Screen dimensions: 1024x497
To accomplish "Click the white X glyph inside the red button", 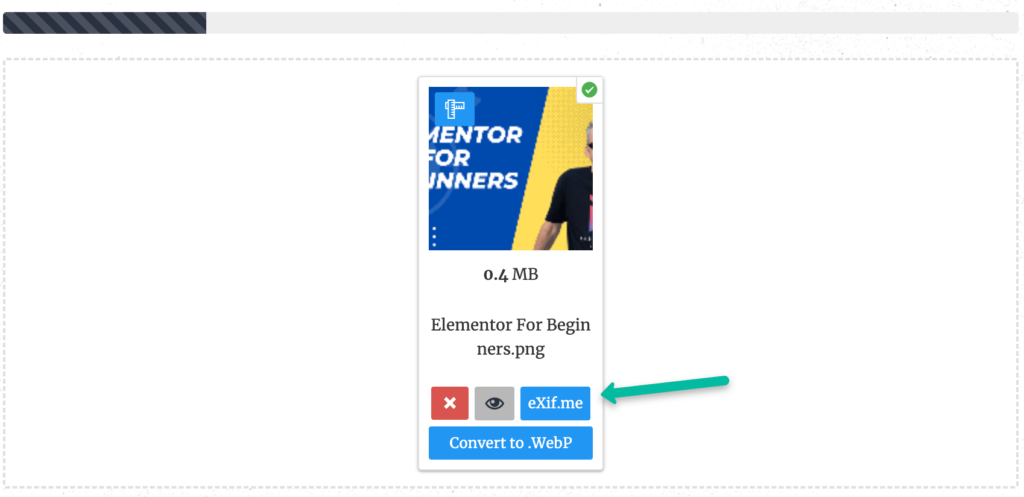I will coord(449,403).
